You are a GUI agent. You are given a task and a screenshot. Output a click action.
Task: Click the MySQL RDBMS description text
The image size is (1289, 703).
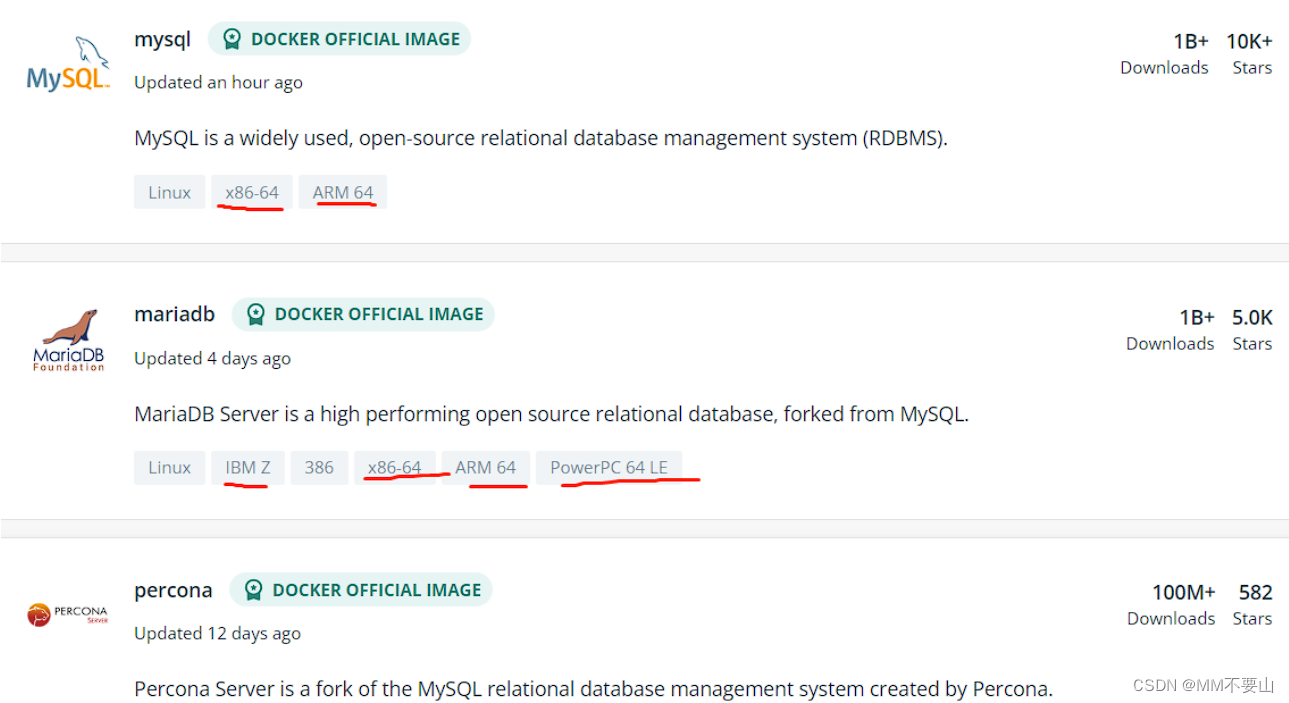(x=540, y=138)
